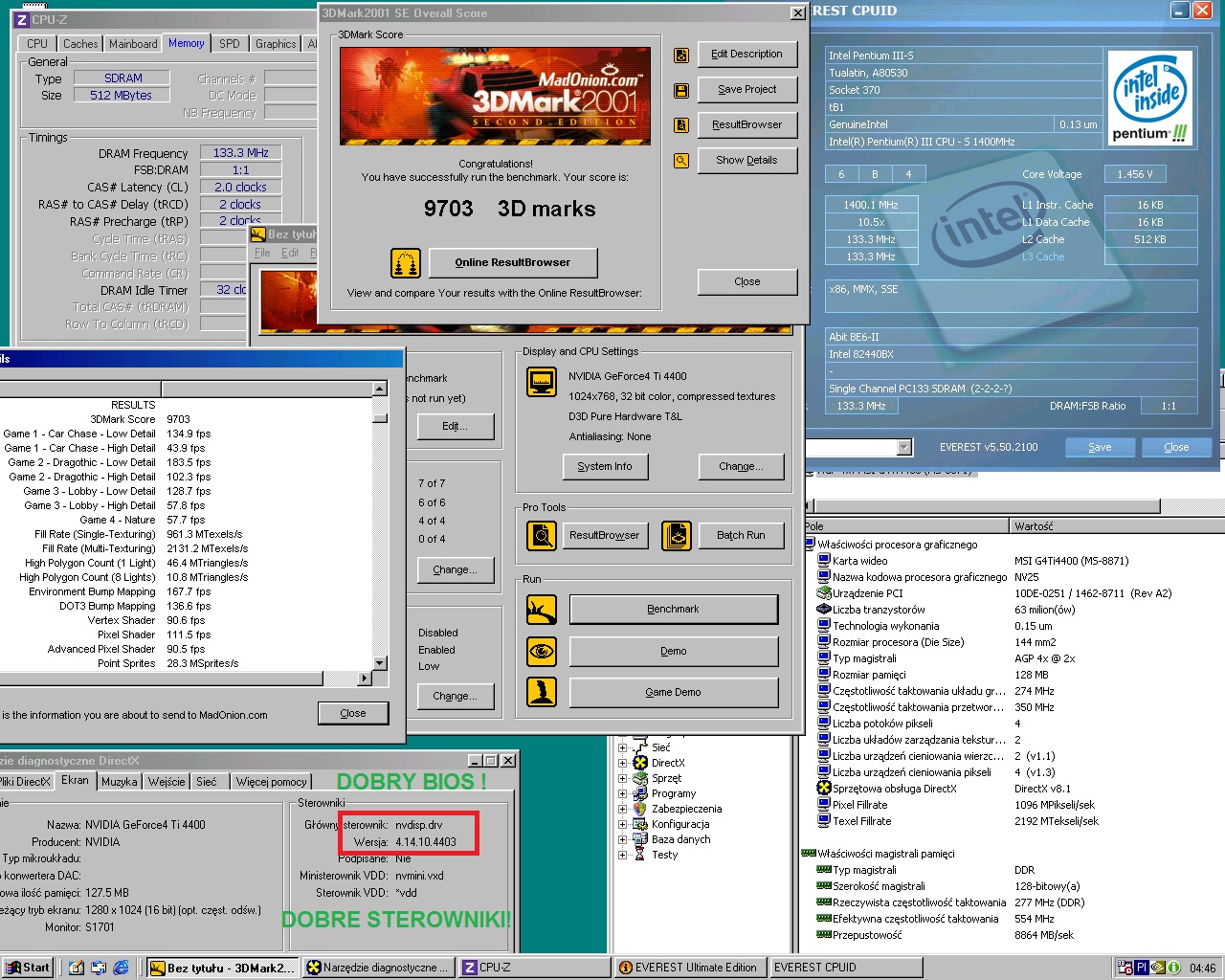Click Save in the EVEREST CPUID window
The height and width of the screenshot is (980, 1225).
(1100, 448)
